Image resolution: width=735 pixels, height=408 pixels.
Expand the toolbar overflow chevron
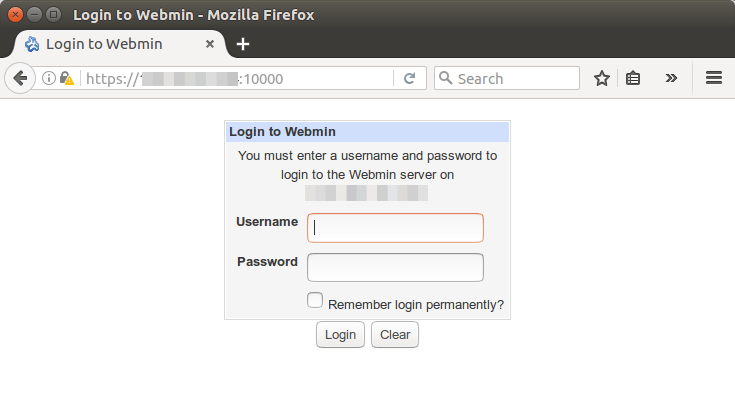(x=671, y=78)
